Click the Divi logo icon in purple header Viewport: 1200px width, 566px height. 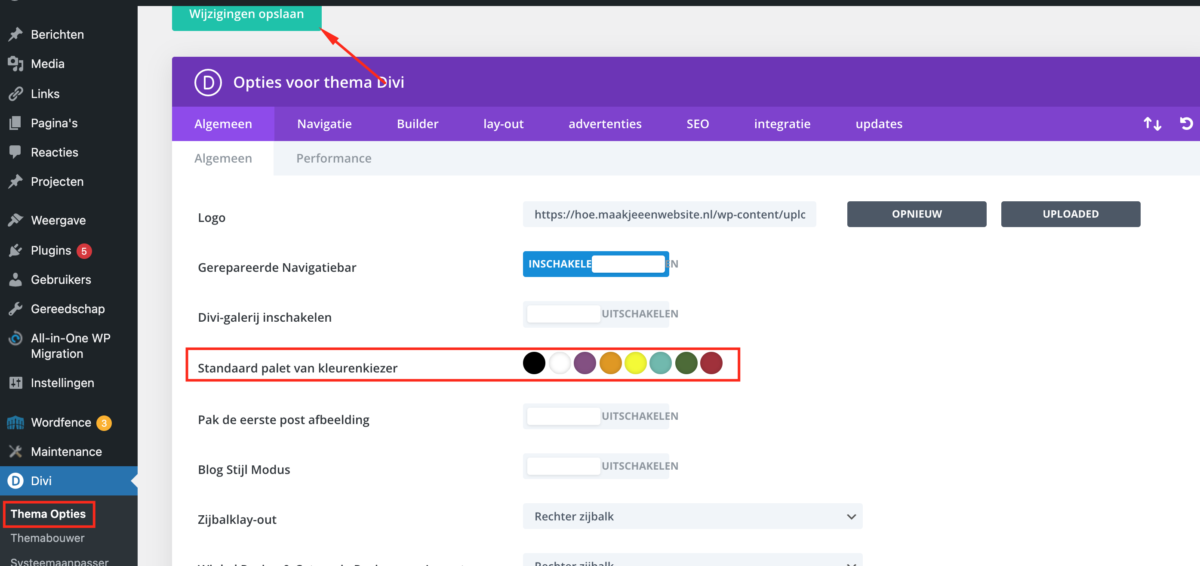[x=208, y=83]
